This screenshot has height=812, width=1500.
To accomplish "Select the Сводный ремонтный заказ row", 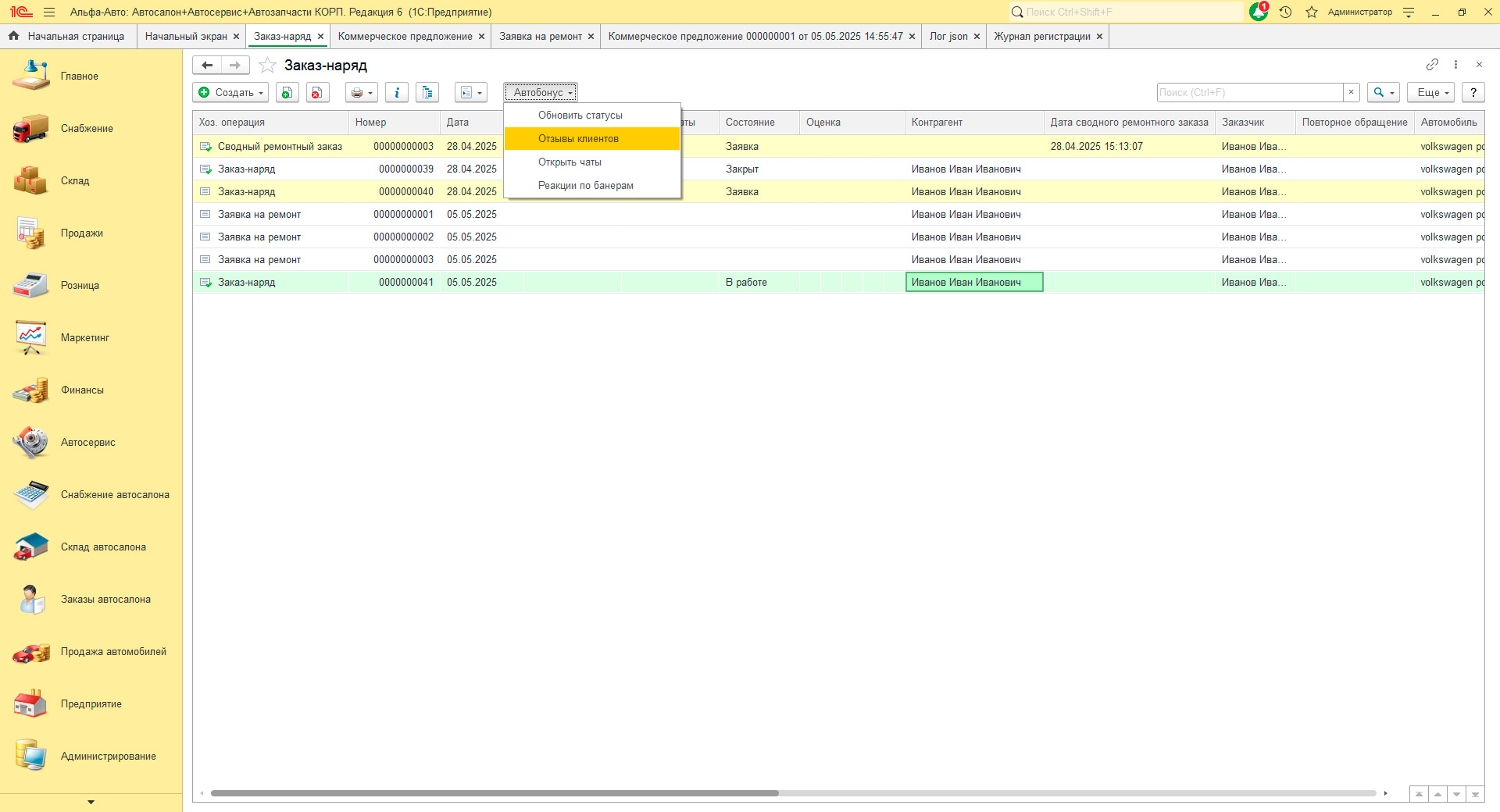I will pos(838,146).
